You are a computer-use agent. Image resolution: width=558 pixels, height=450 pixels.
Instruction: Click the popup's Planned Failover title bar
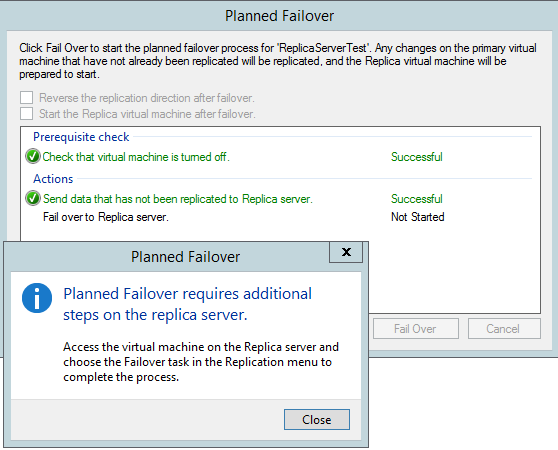point(185,257)
